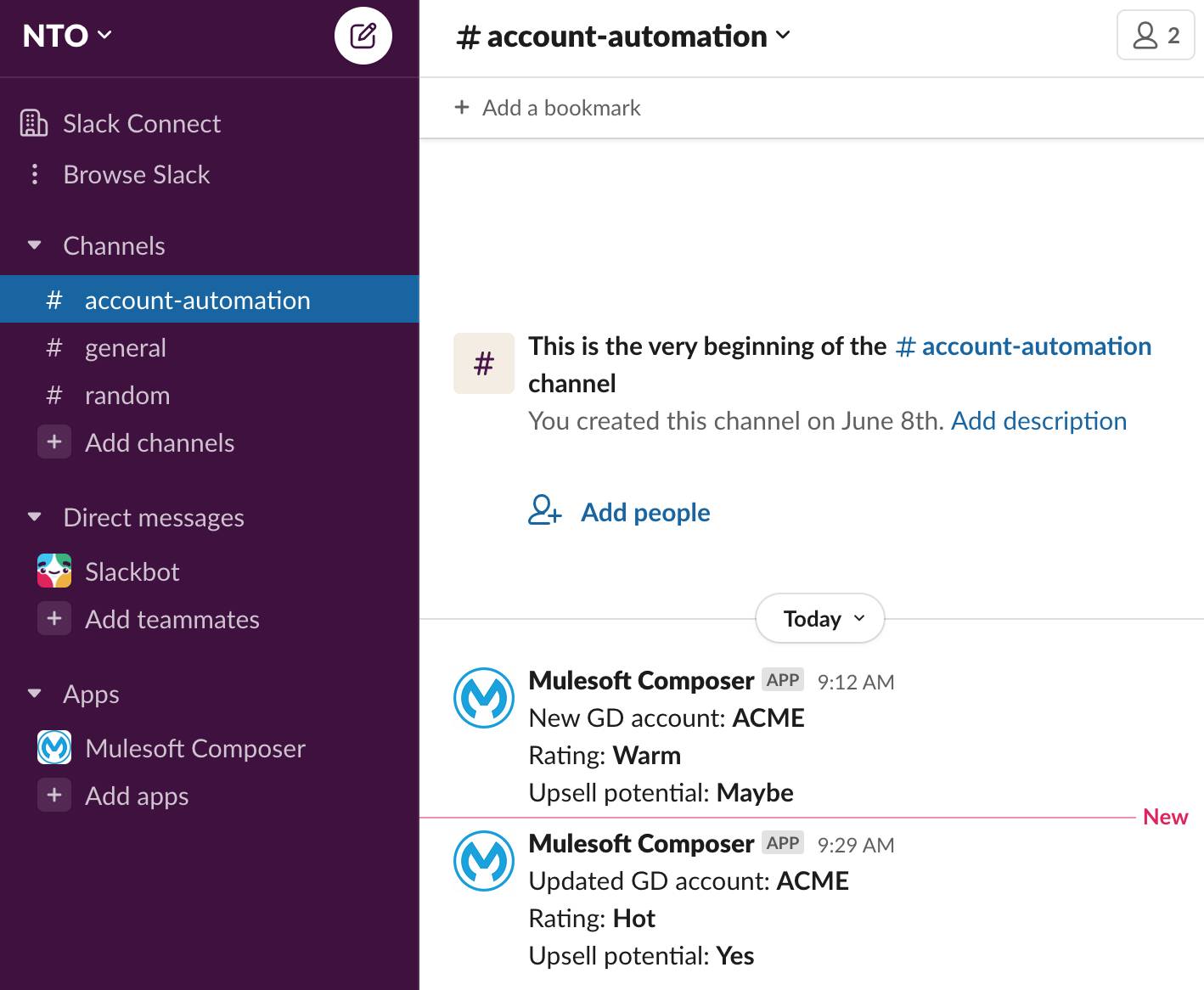1204x990 pixels.
Task: Click the Add people link
Action: point(645,512)
